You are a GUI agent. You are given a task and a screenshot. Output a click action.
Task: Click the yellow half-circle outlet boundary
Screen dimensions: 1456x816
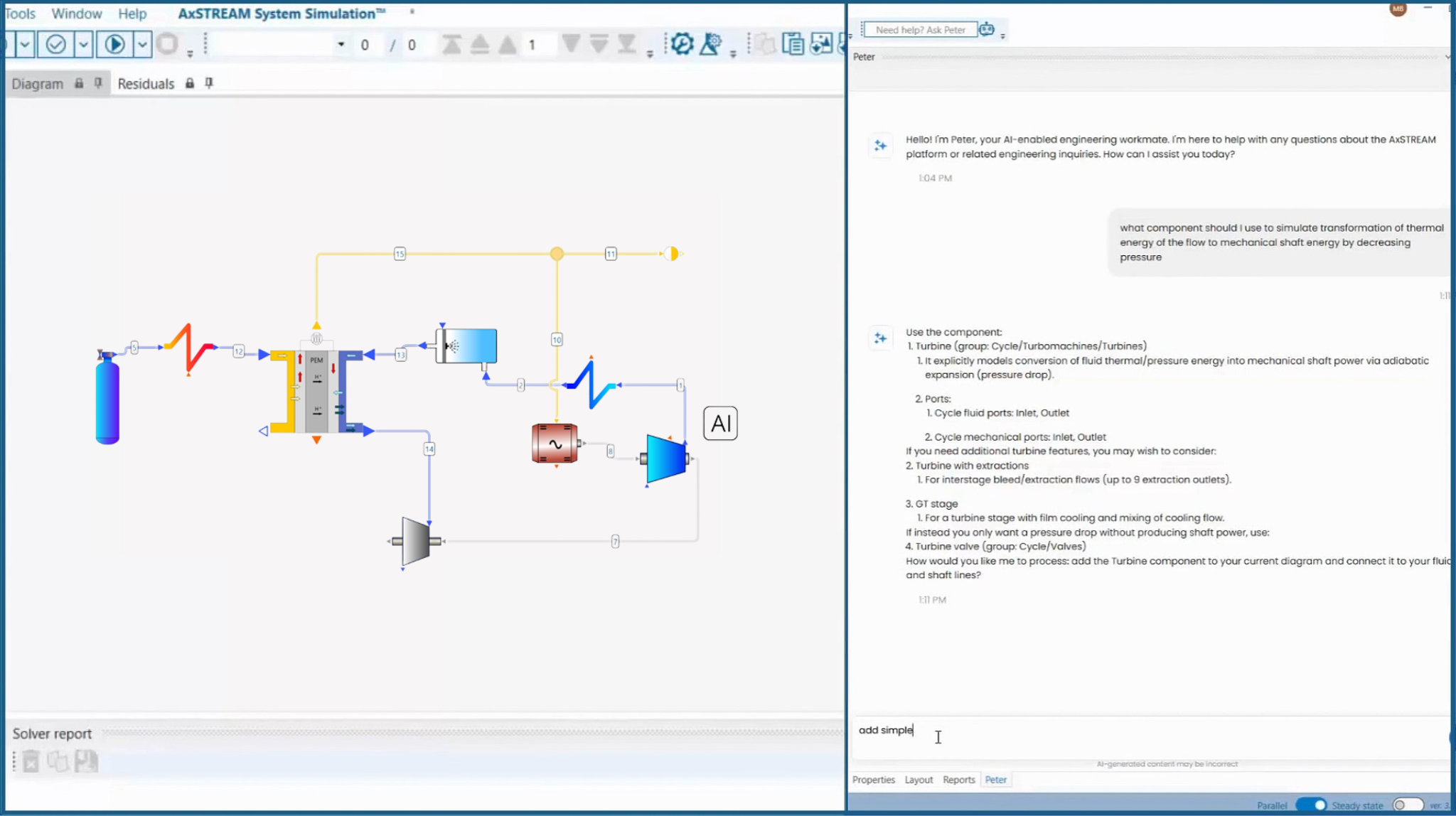(x=671, y=254)
